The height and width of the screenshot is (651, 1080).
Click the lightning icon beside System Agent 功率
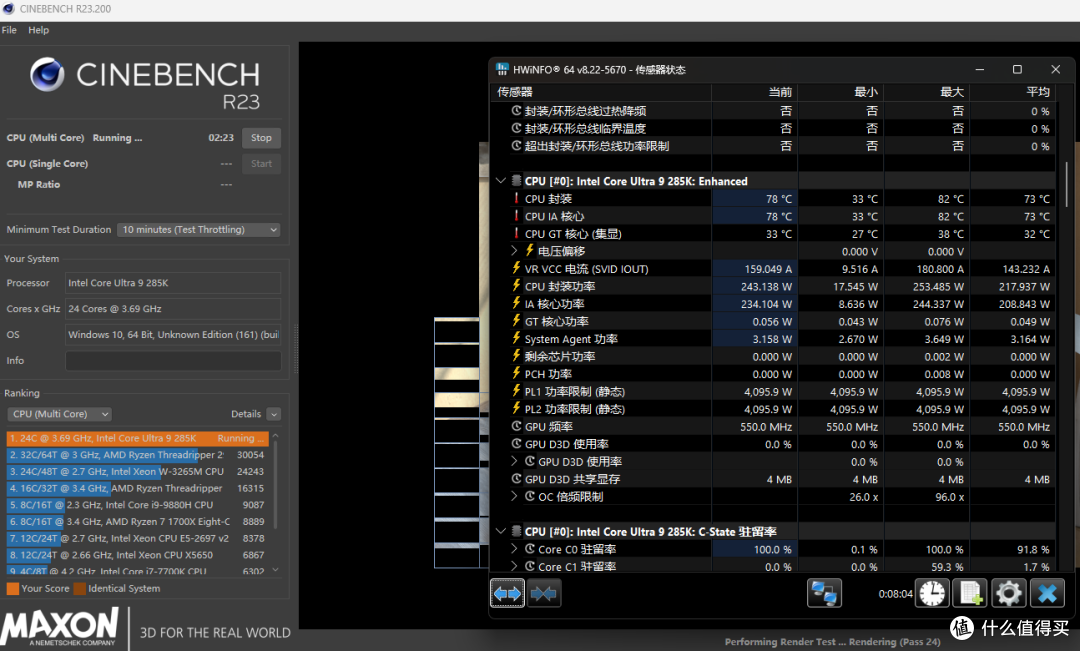[516, 338]
